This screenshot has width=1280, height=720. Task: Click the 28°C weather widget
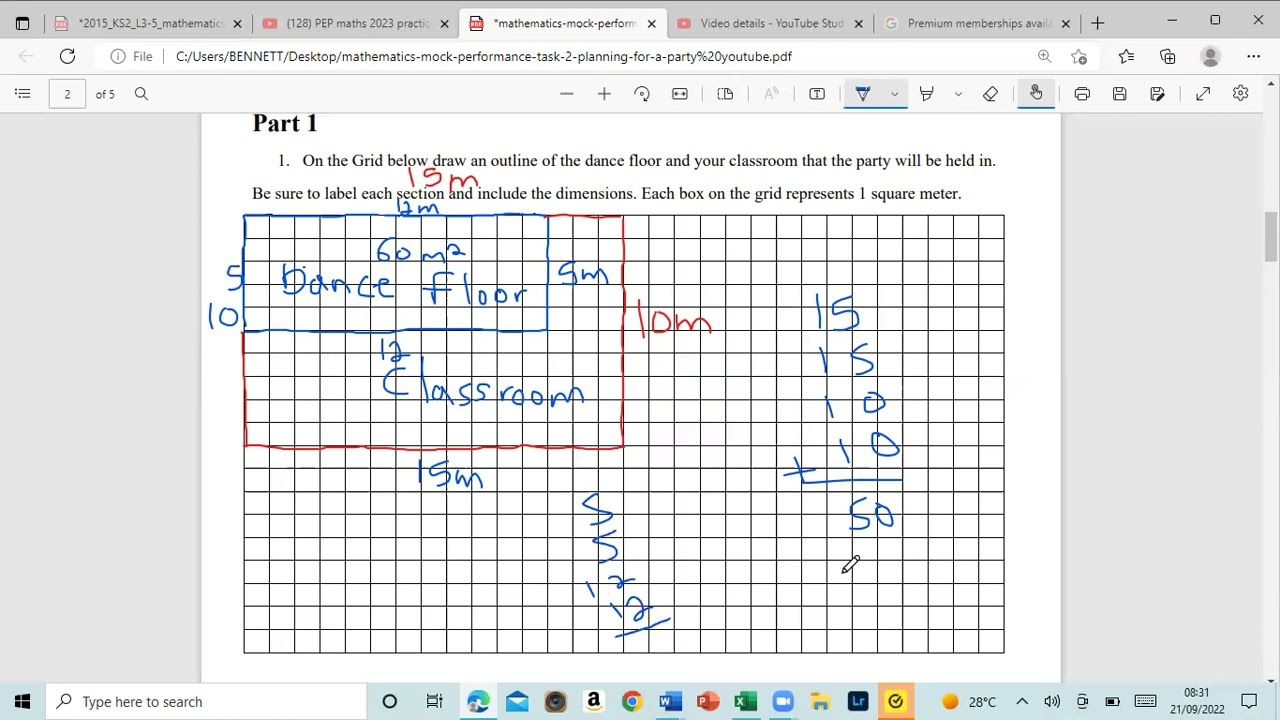coord(970,701)
